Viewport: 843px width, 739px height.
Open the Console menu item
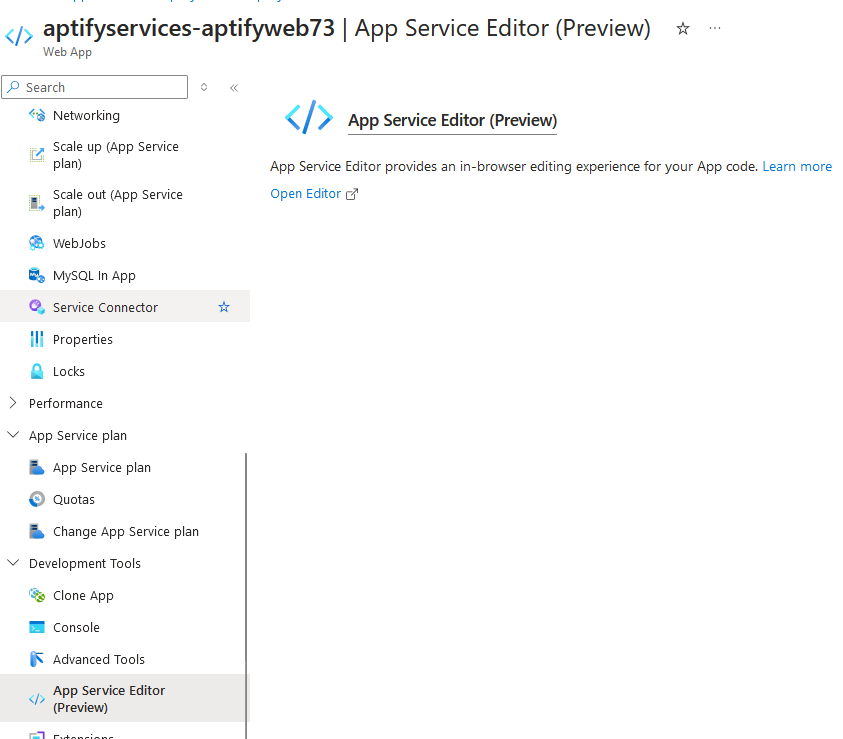click(x=76, y=627)
